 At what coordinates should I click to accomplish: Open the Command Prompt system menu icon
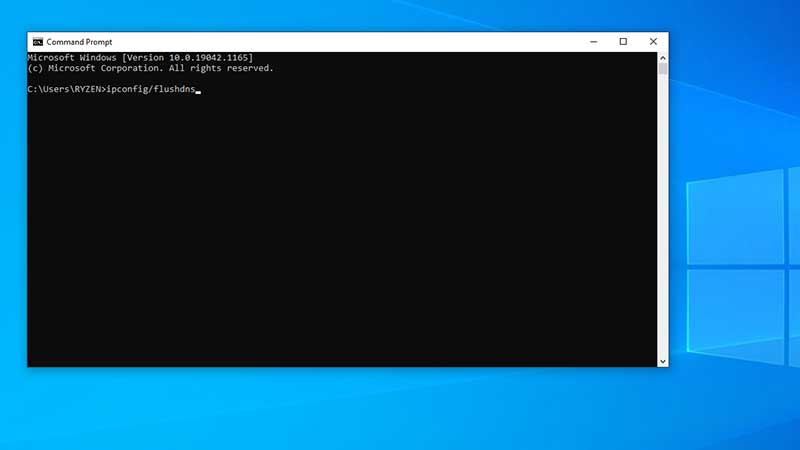[38, 42]
